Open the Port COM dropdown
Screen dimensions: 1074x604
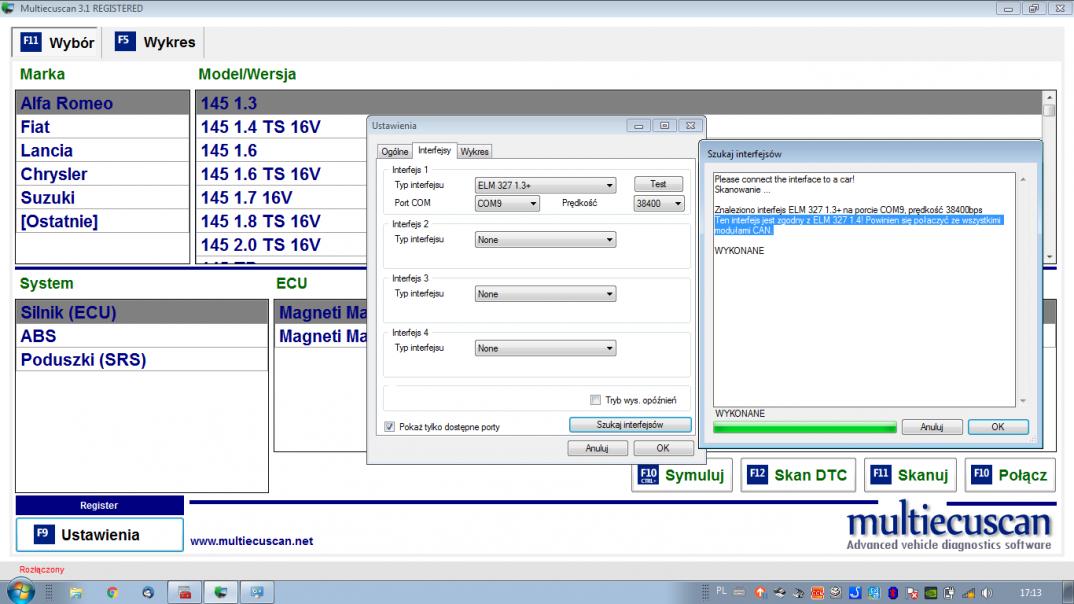pyautogui.click(x=507, y=203)
